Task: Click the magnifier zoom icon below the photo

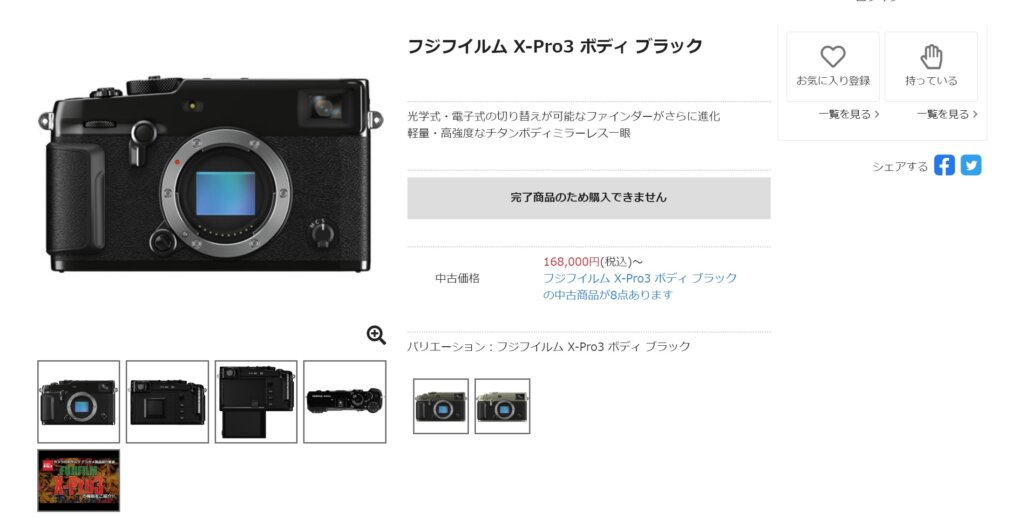Action: click(376, 335)
